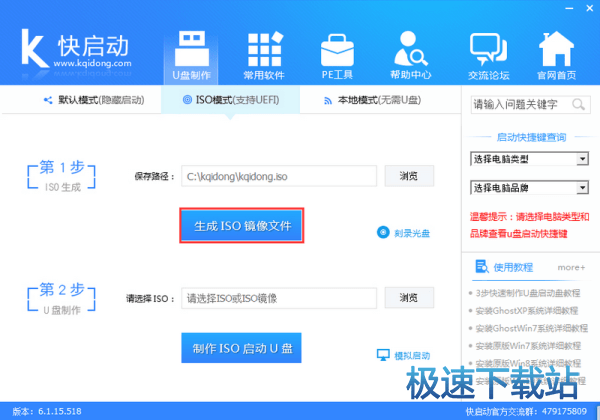Screen dimensions: 600x420
Task: Go to 官网首页 home icon
Action: click(x=556, y=56)
